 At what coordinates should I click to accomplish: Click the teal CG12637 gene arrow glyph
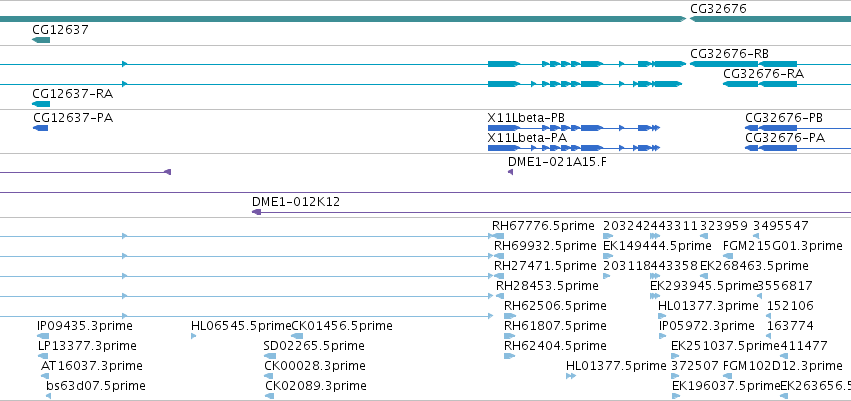pyautogui.click(x=41, y=40)
